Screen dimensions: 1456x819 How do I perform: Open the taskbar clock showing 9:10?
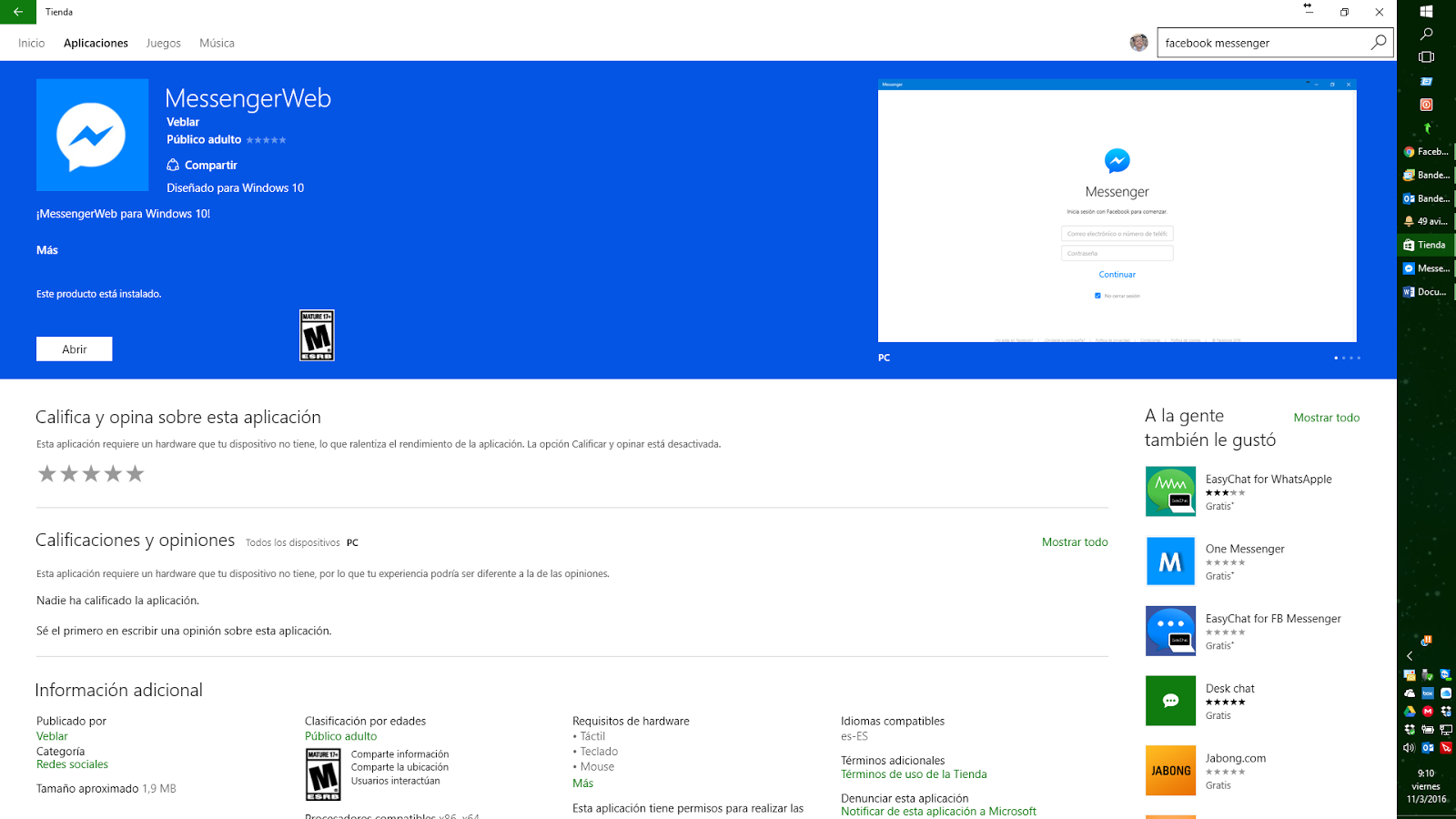tap(1426, 786)
